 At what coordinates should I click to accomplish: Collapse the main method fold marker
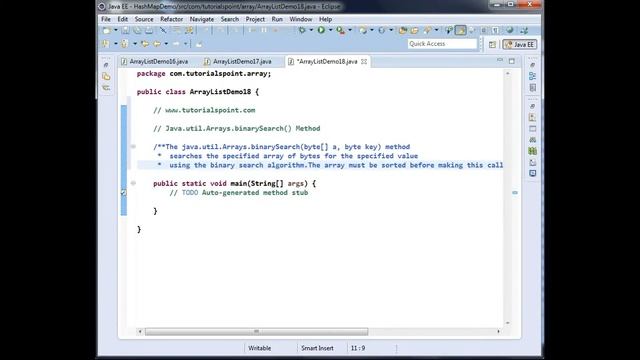pos(133,183)
